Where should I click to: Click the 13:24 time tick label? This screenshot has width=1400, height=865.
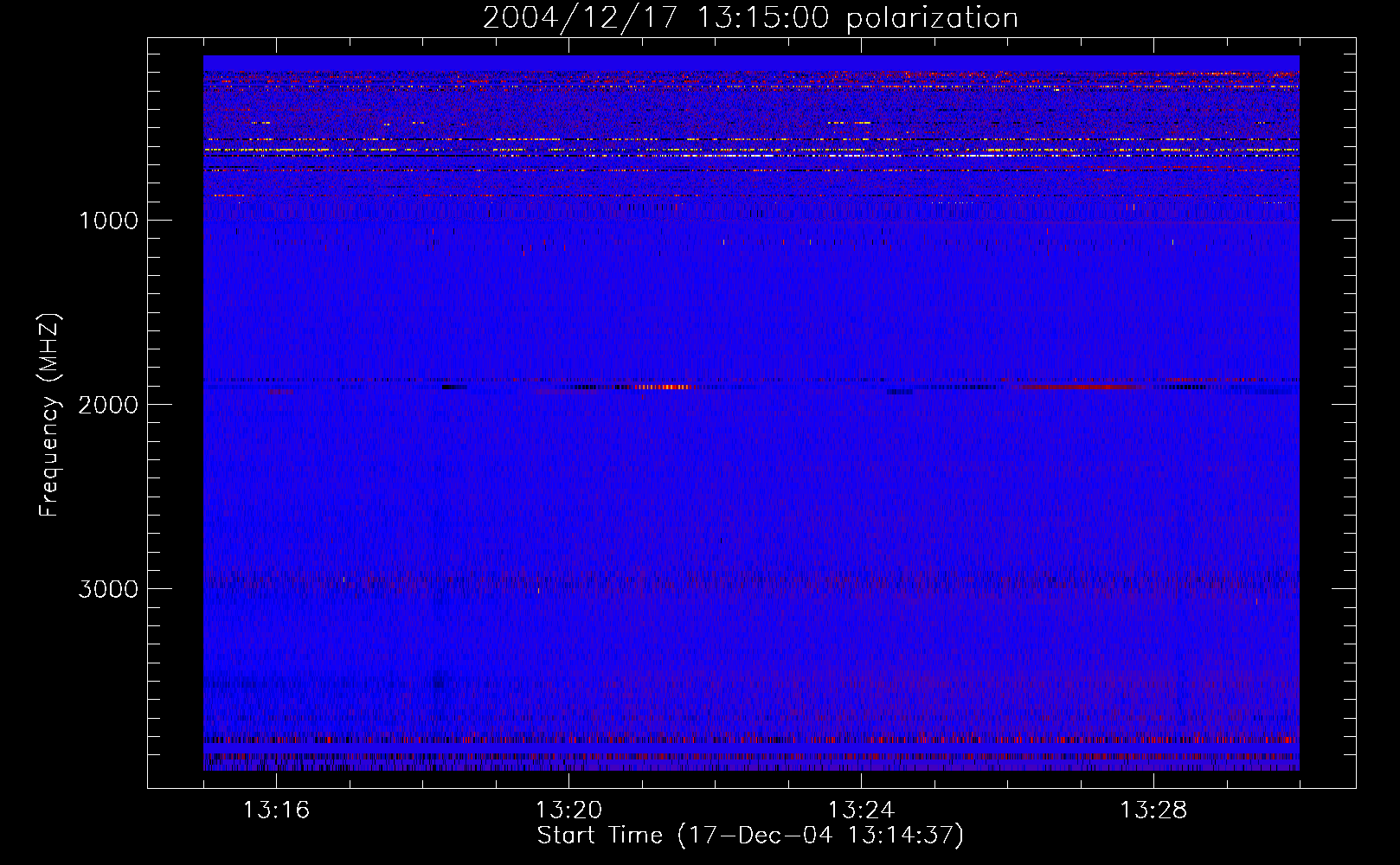861,811
